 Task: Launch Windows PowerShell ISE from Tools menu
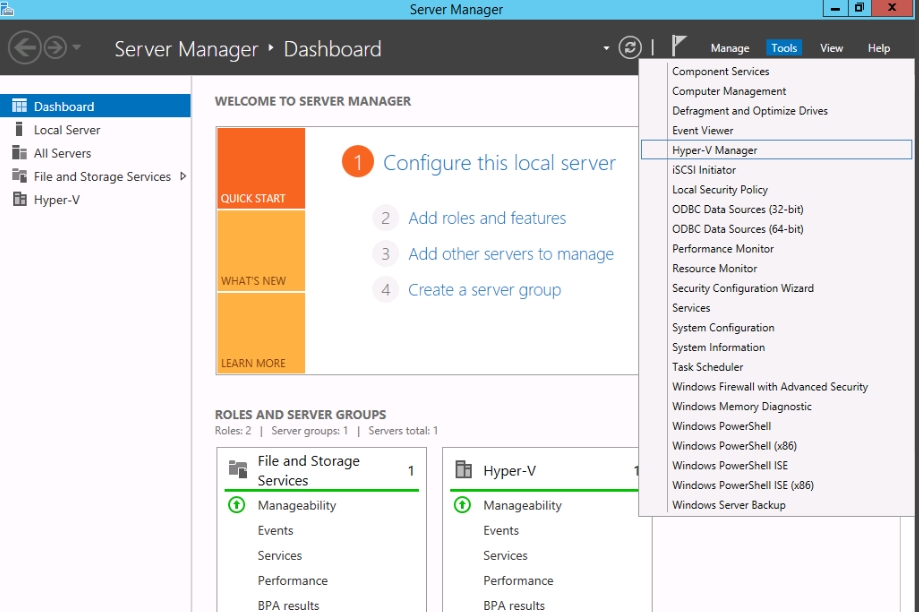coord(729,465)
